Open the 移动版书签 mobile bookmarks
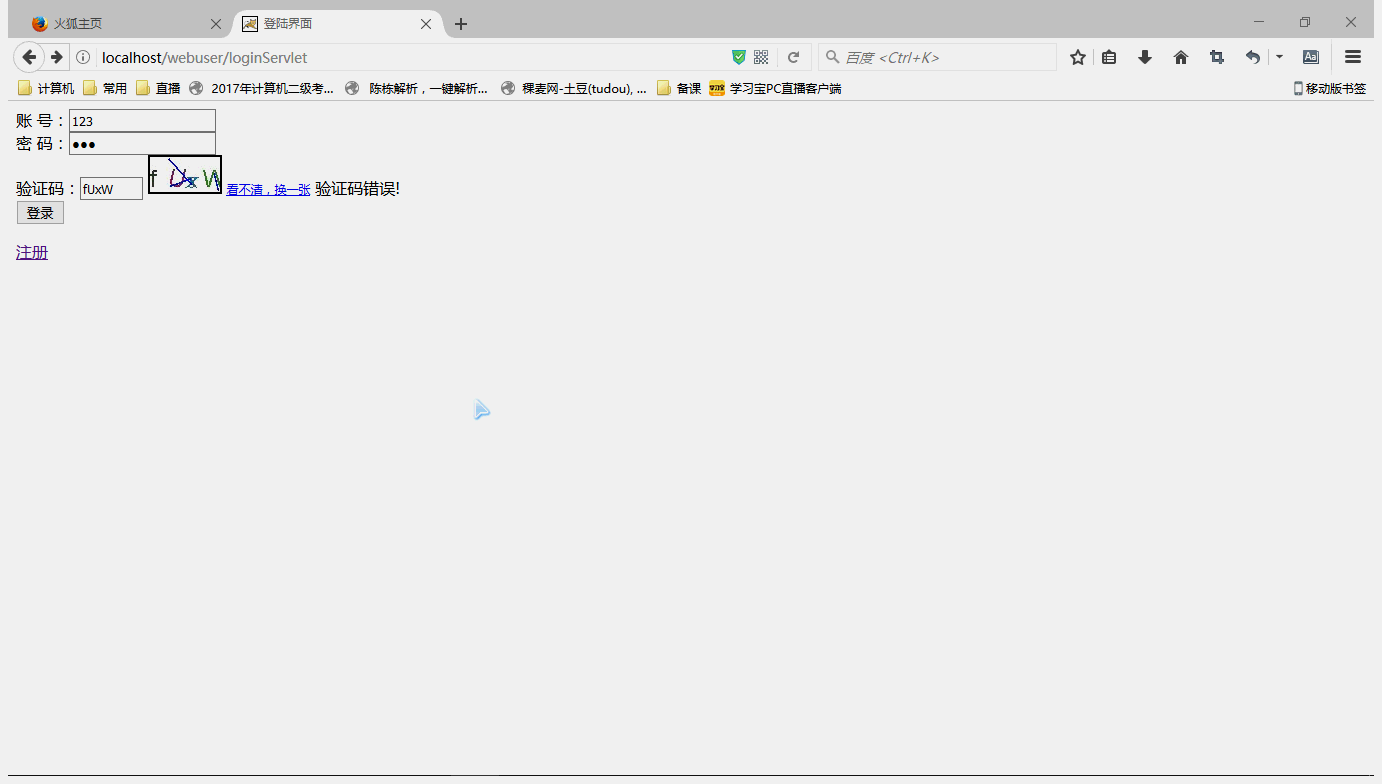This screenshot has width=1382, height=784. pos(1329,88)
